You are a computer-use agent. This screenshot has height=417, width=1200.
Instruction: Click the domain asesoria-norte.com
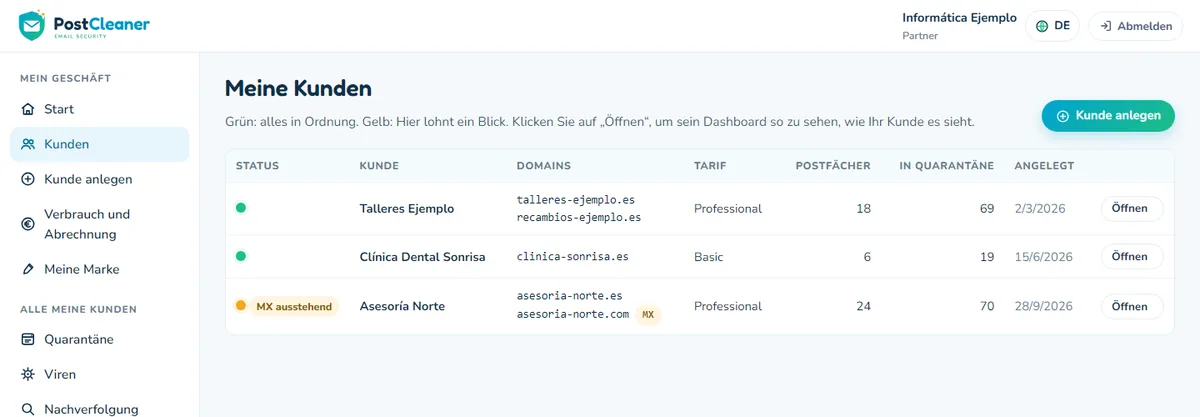[572, 314]
